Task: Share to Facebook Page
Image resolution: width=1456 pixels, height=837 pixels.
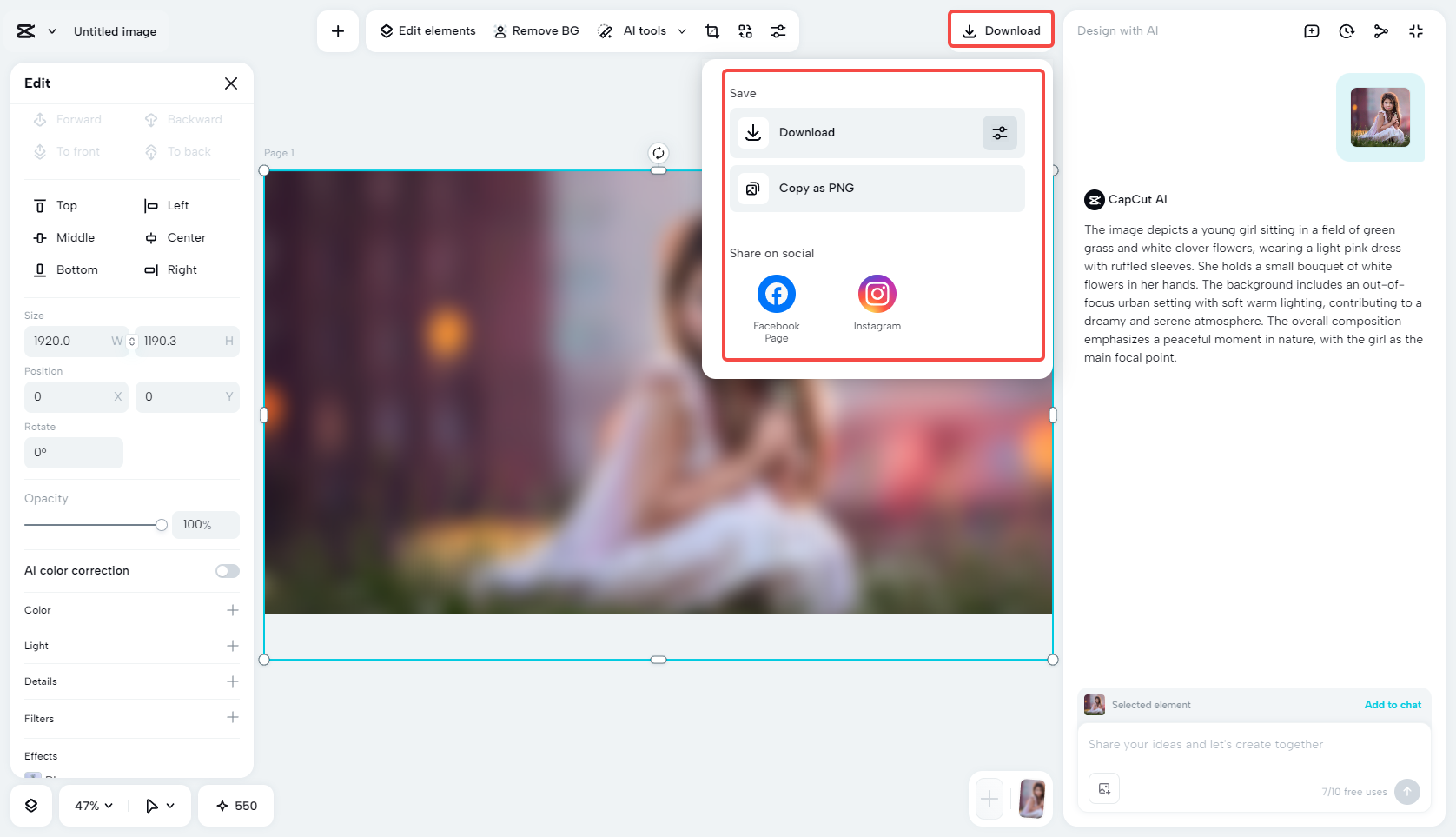Action: point(776,294)
